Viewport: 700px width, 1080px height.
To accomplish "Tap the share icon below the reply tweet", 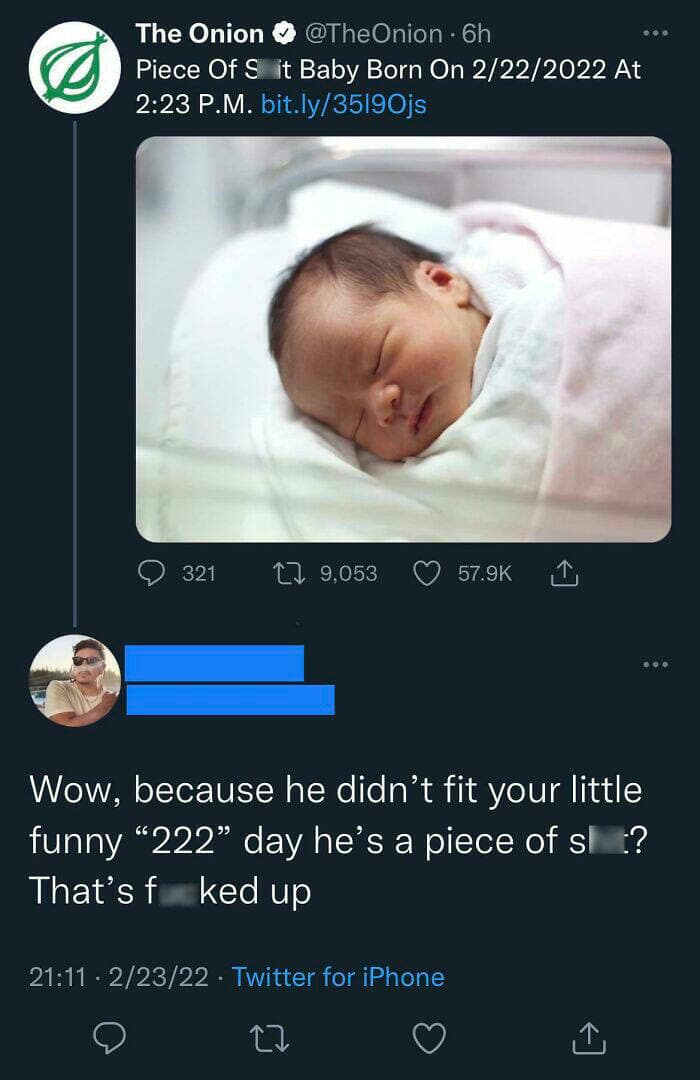I will tap(590, 1040).
